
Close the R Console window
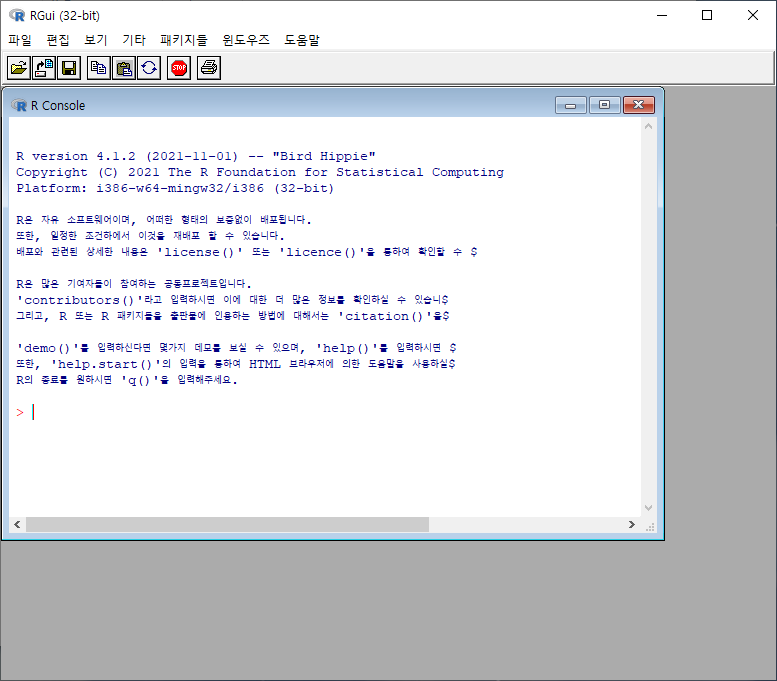tap(639, 105)
